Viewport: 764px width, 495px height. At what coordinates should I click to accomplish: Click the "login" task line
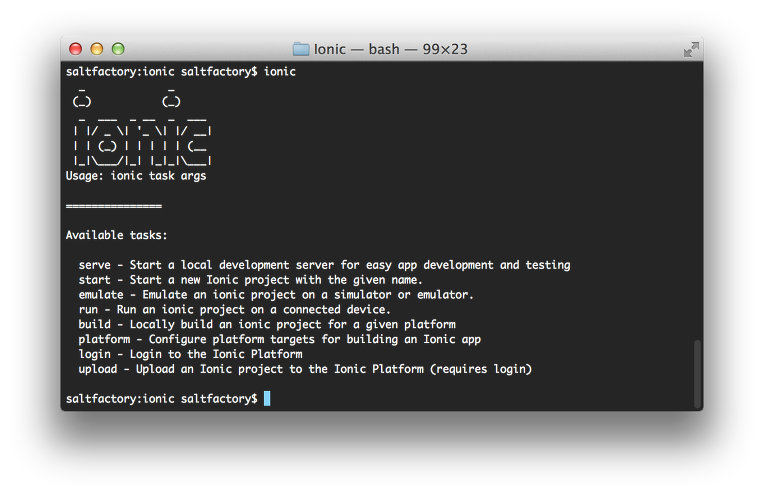tap(190, 354)
